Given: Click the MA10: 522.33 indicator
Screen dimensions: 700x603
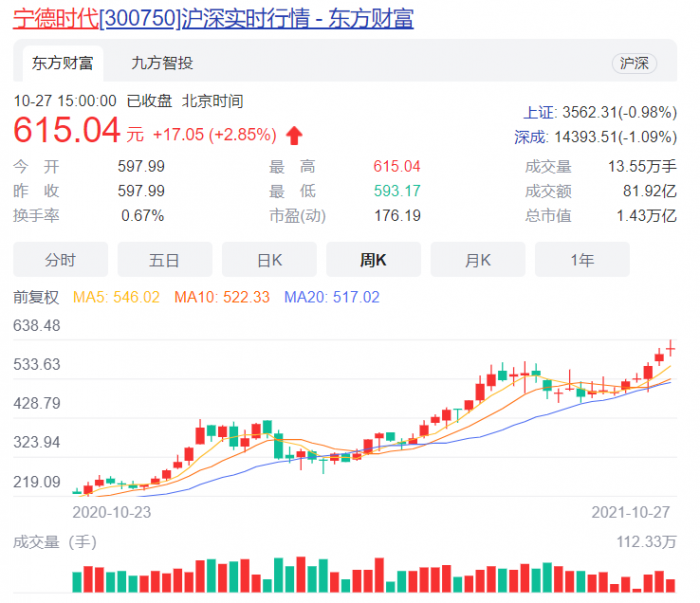Looking at the screenshot, I should pos(222,297).
